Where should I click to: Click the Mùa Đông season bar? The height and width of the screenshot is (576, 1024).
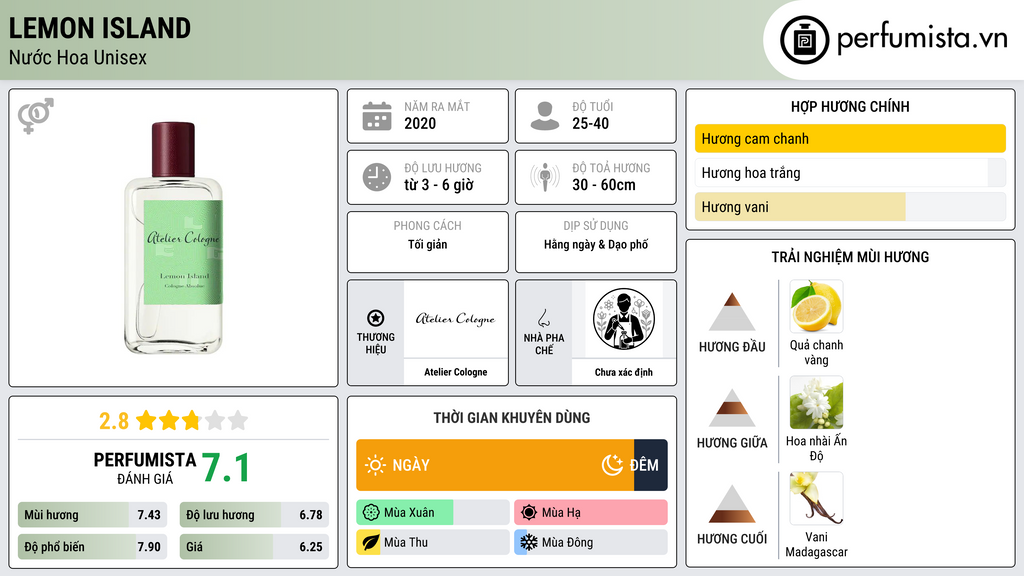[x=591, y=542]
